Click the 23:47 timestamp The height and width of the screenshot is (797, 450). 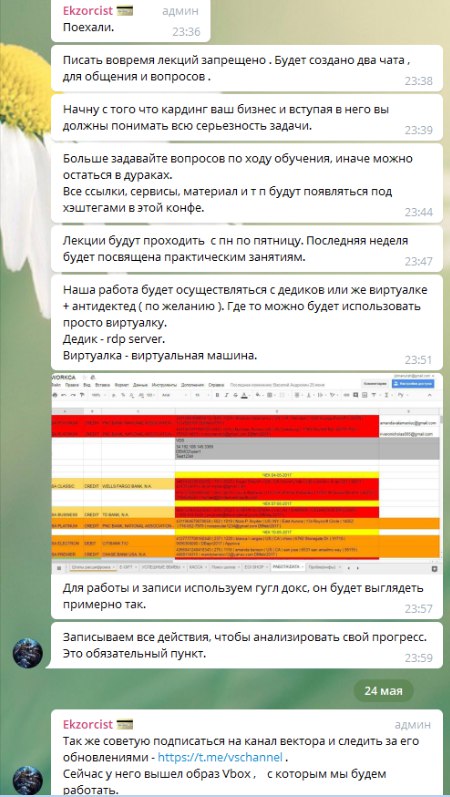point(418,261)
